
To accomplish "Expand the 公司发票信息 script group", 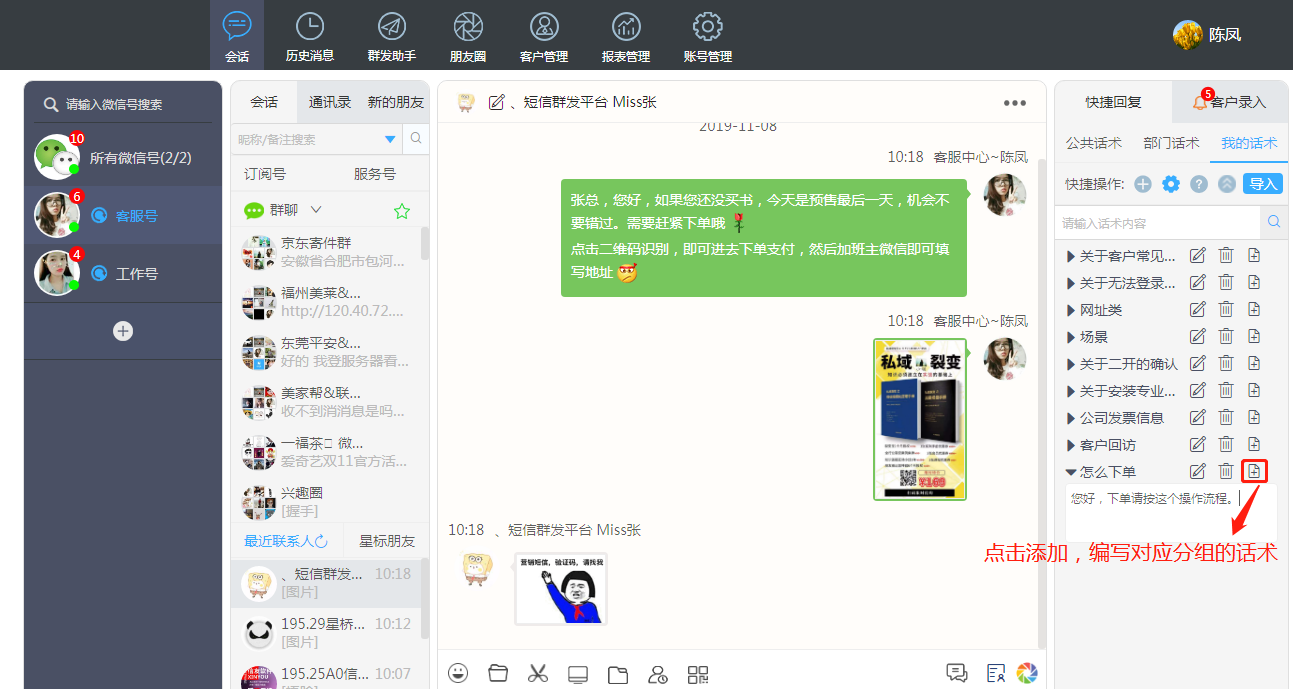I will tap(1071, 418).
